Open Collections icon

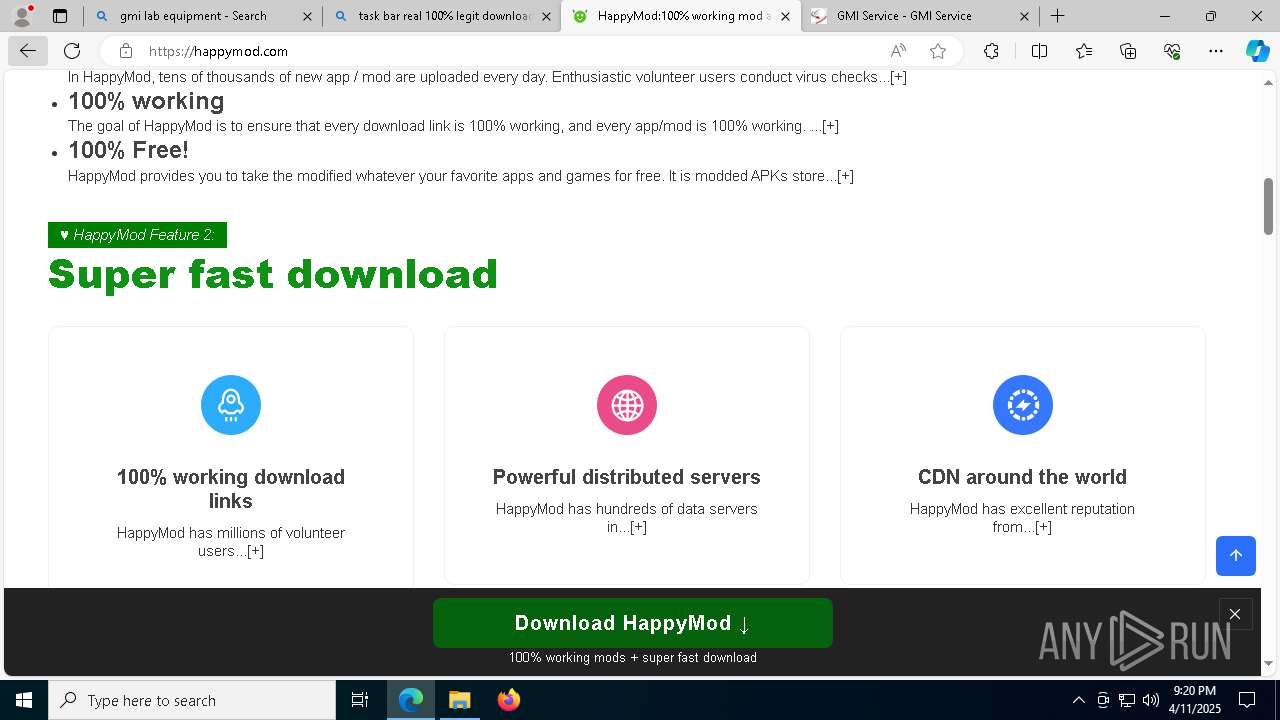click(1128, 51)
